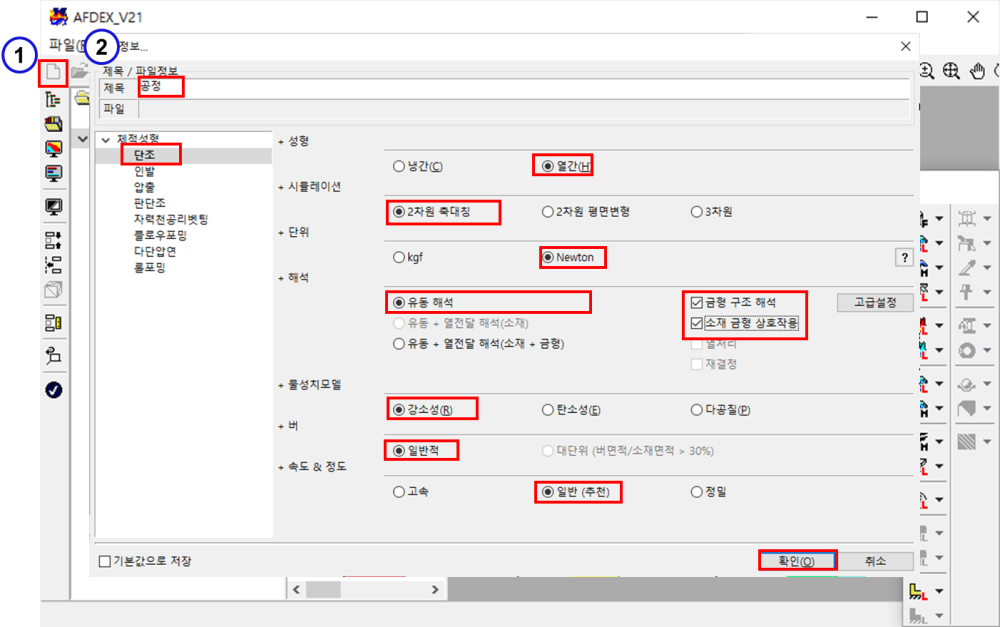Open the dropdown arrow beside the yellow L-shape icon
The width and height of the screenshot is (1000, 627).
pyautogui.click(x=938, y=592)
